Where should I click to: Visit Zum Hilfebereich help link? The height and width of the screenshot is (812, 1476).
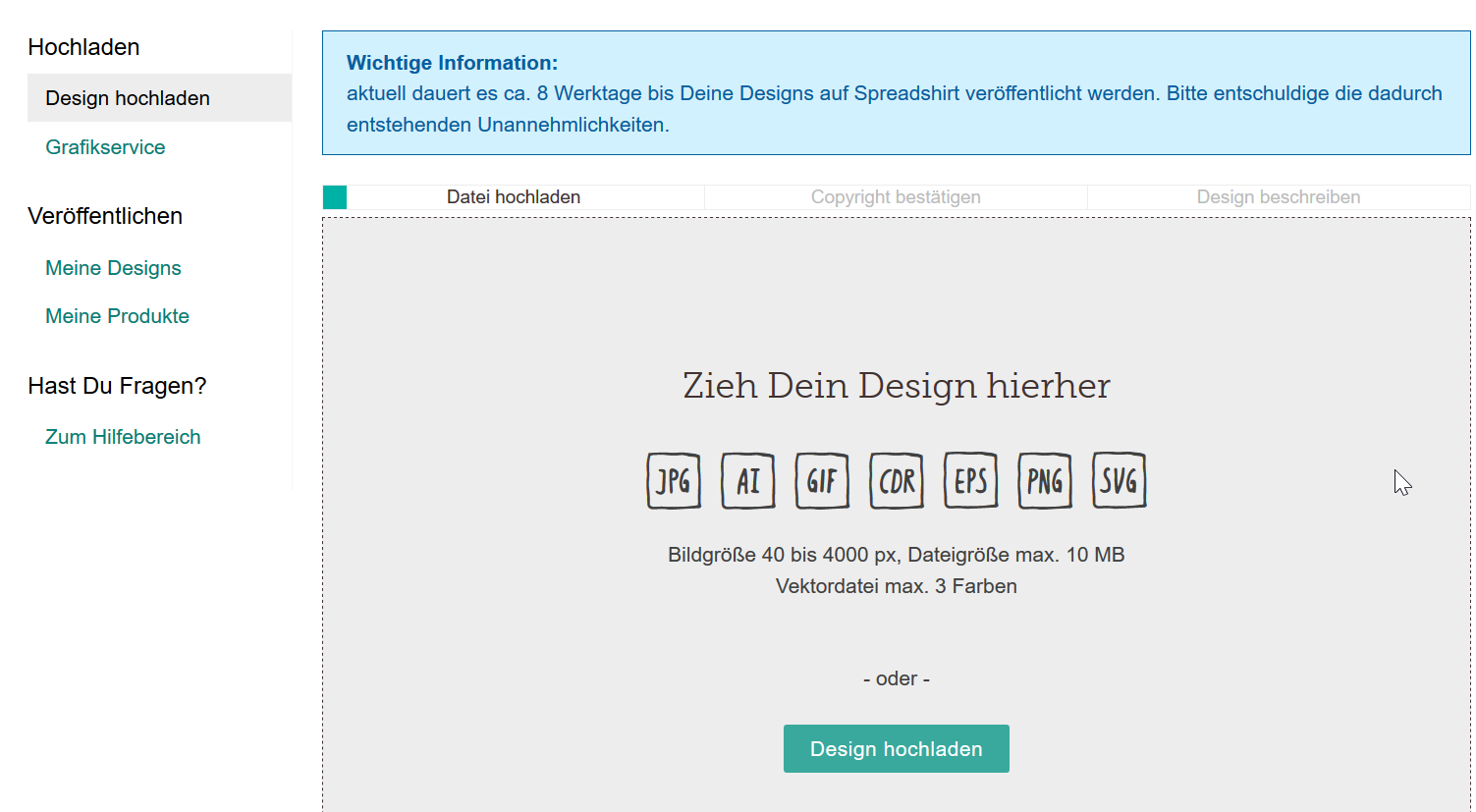click(x=123, y=437)
